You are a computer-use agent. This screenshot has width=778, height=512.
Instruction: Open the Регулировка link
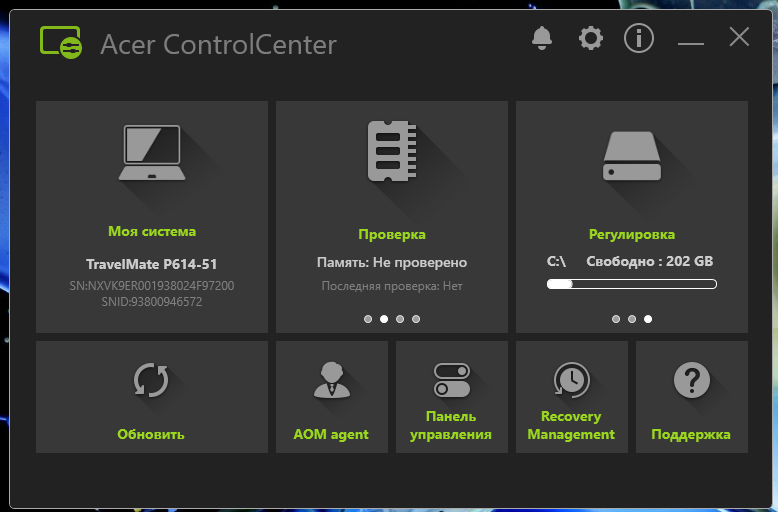point(632,234)
